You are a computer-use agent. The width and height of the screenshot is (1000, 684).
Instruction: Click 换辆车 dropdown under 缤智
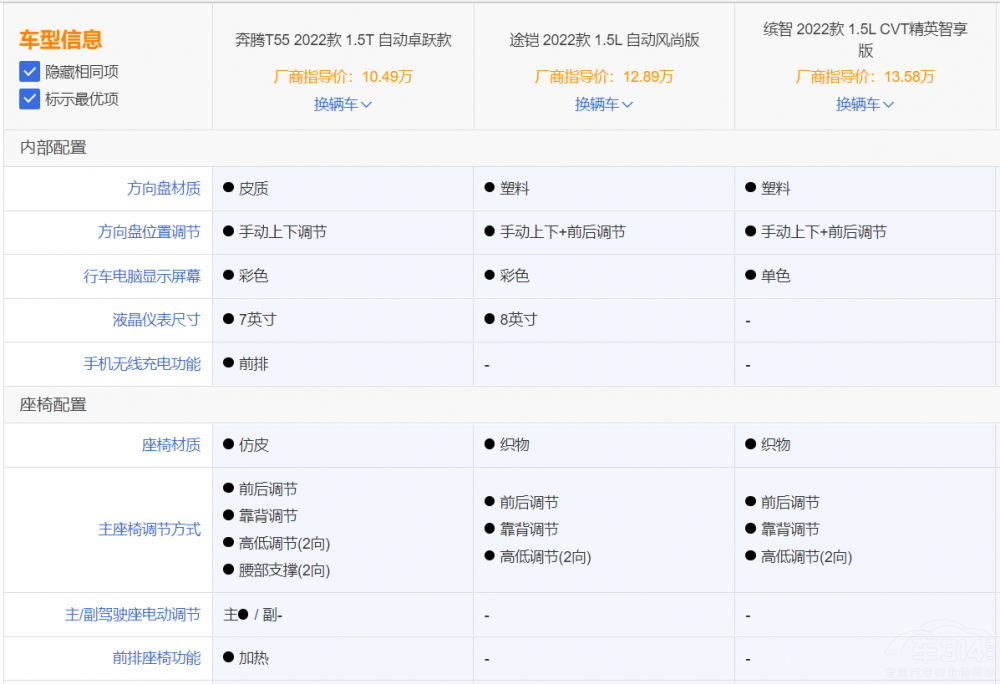coord(865,104)
